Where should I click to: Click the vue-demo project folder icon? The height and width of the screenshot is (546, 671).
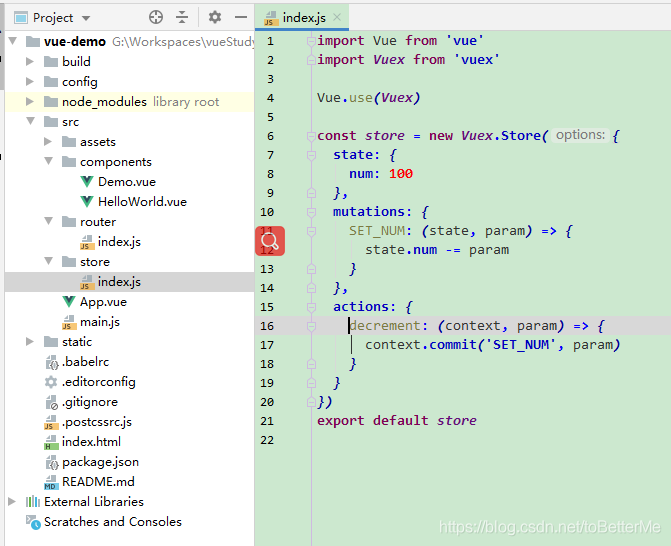[x=33, y=42]
